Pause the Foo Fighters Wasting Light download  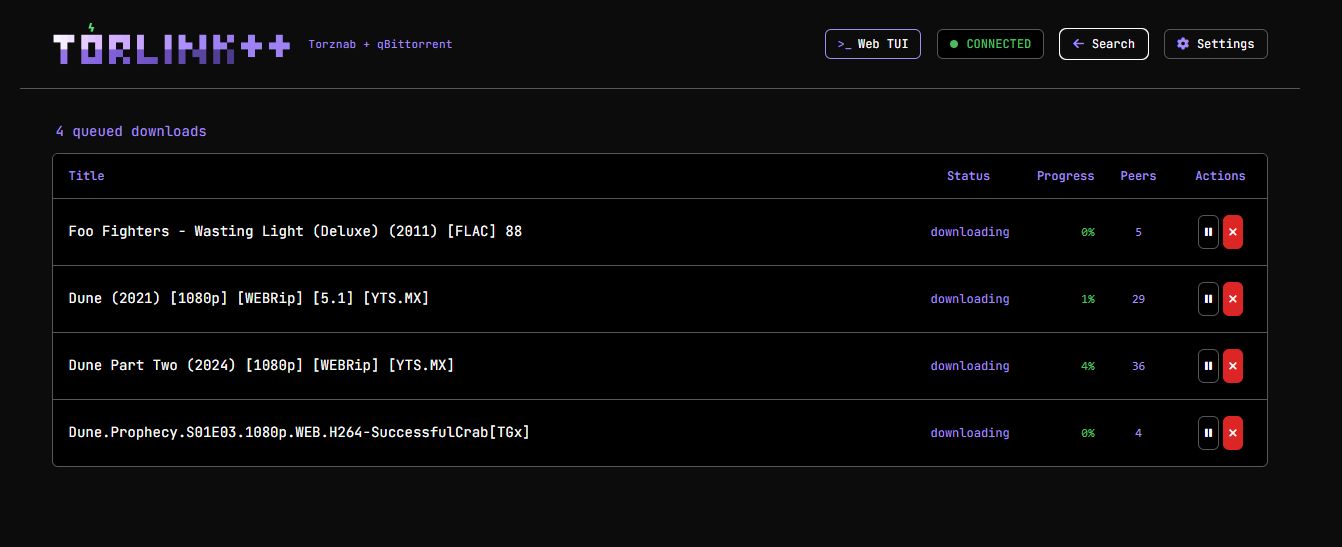tap(1208, 232)
